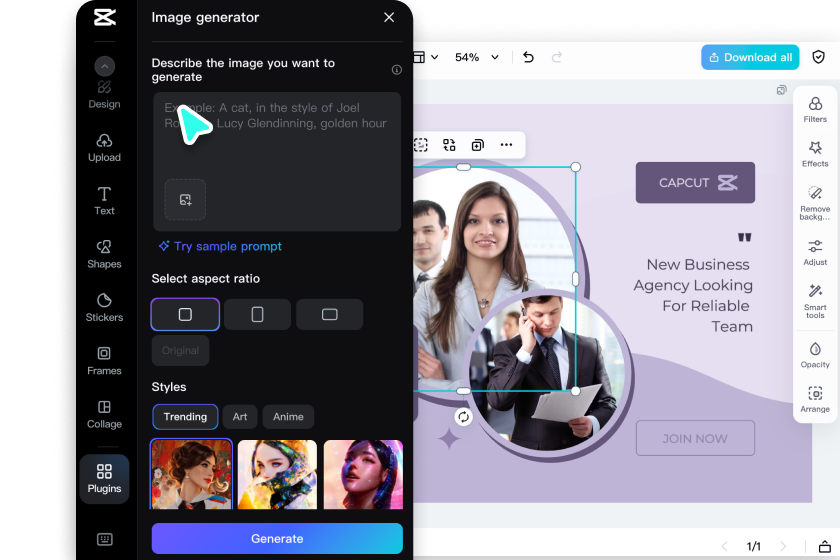Open the Adjust panel
The height and width of the screenshot is (560, 840).
click(815, 252)
